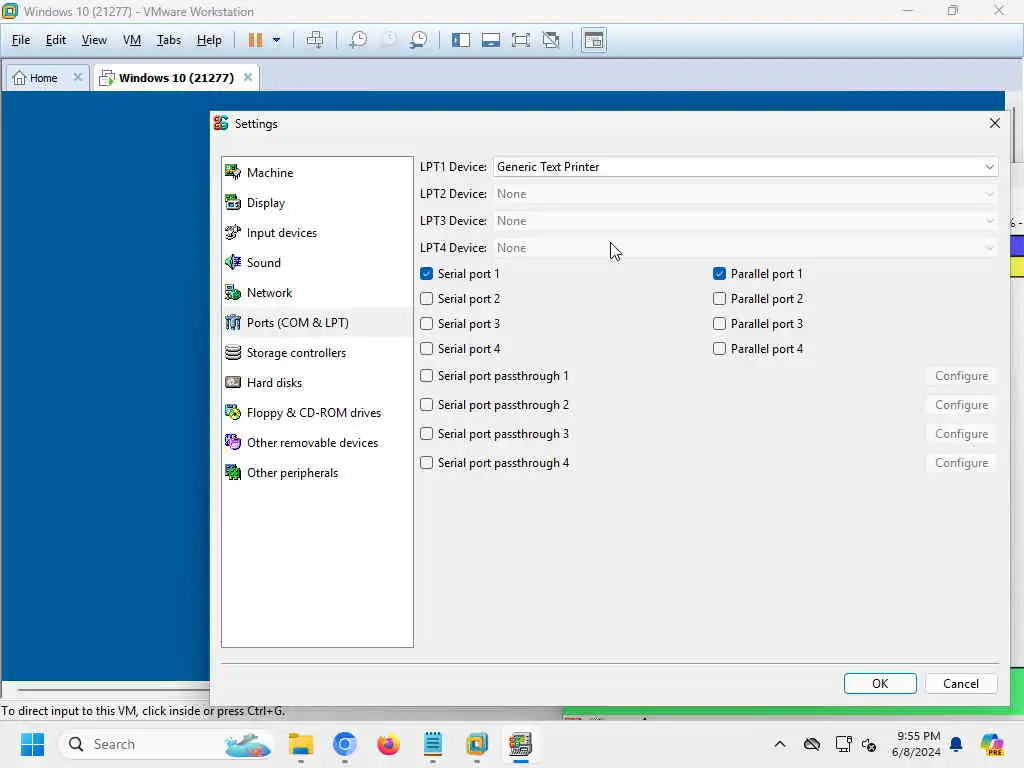1024x768 pixels.
Task: Open the Notepad app in taskbar
Action: [433, 744]
